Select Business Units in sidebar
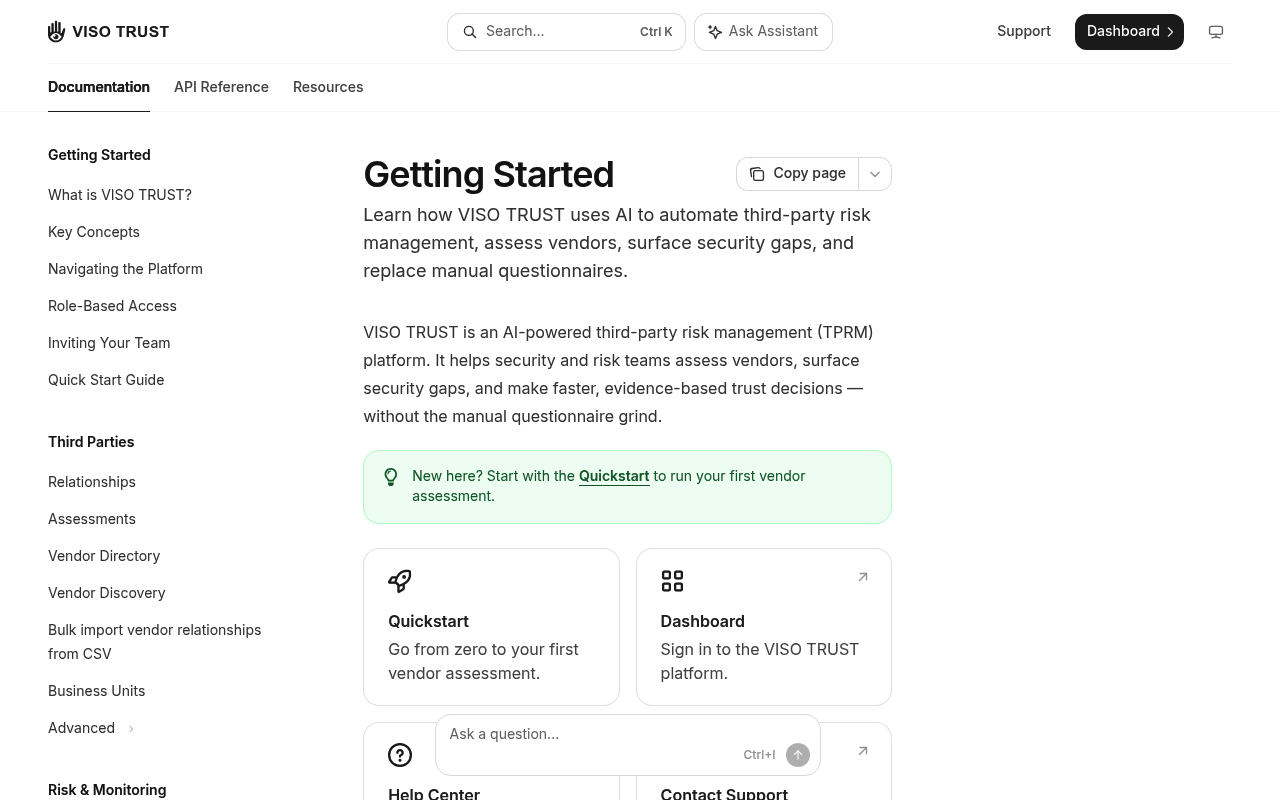Viewport: 1280px width, 800px height. click(x=97, y=691)
